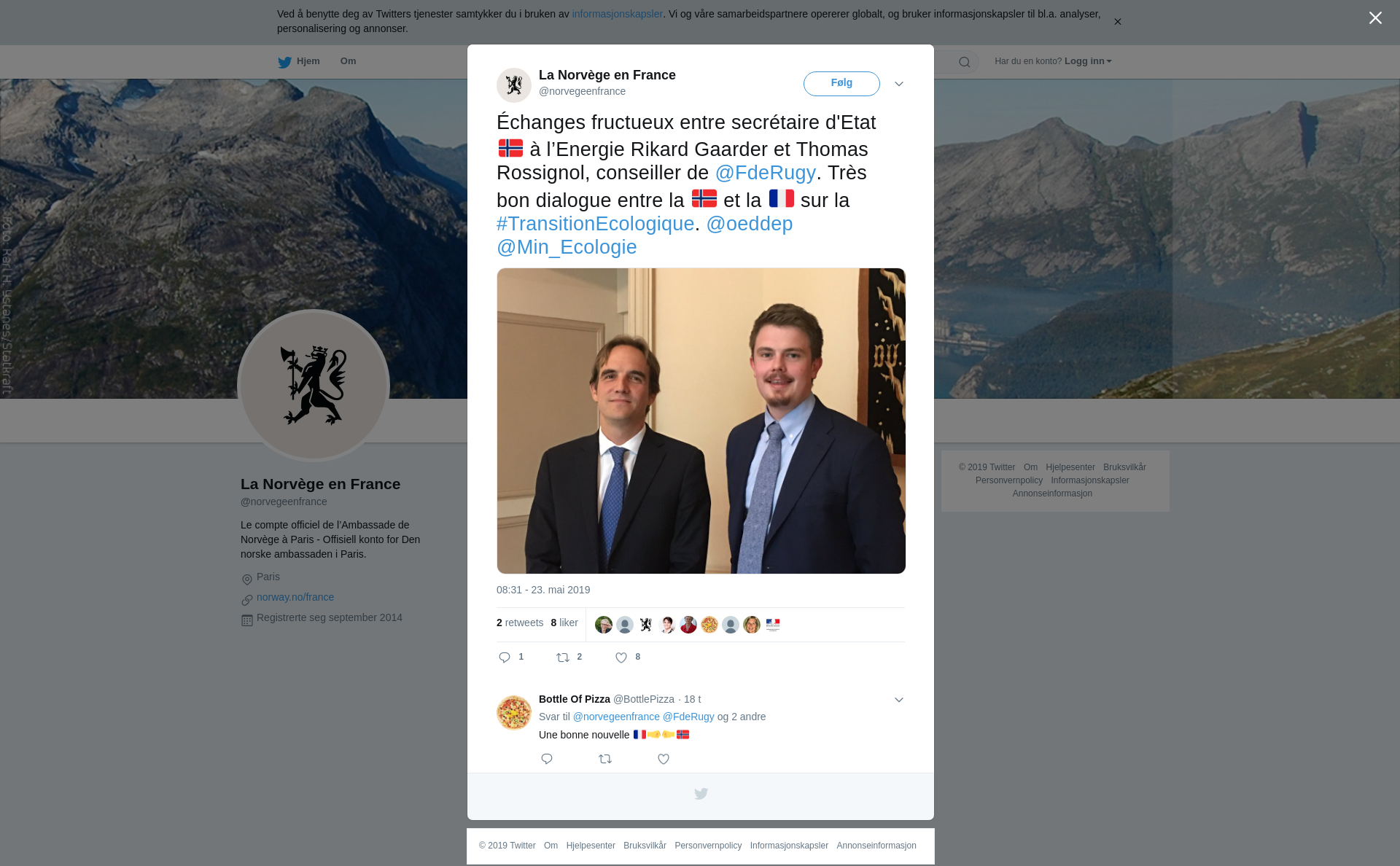Dismiss the cookie notice with small X
1400x866 pixels.
[x=1117, y=22]
